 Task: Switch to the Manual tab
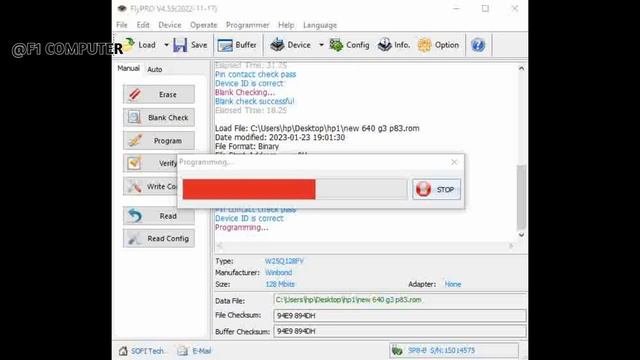(x=128, y=68)
